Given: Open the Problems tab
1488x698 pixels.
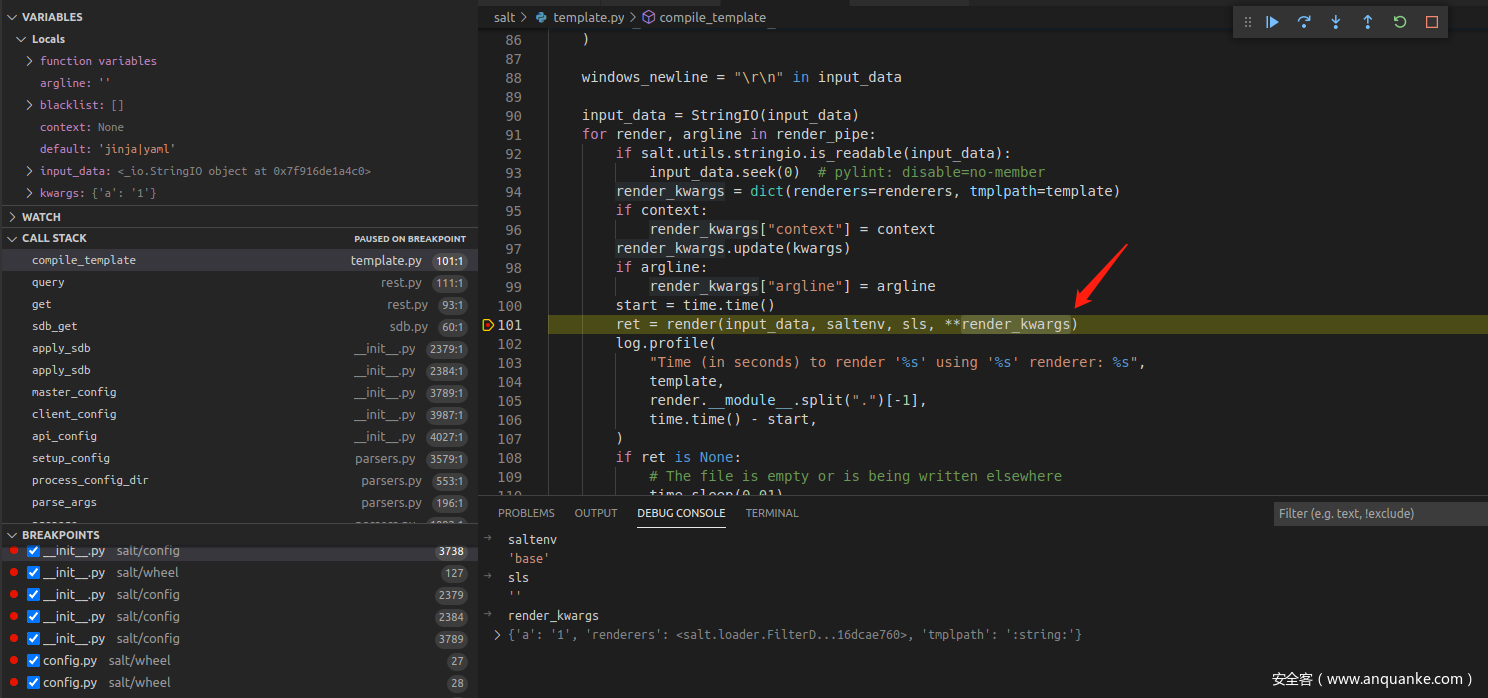Looking at the screenshot, I should [526, 513].
